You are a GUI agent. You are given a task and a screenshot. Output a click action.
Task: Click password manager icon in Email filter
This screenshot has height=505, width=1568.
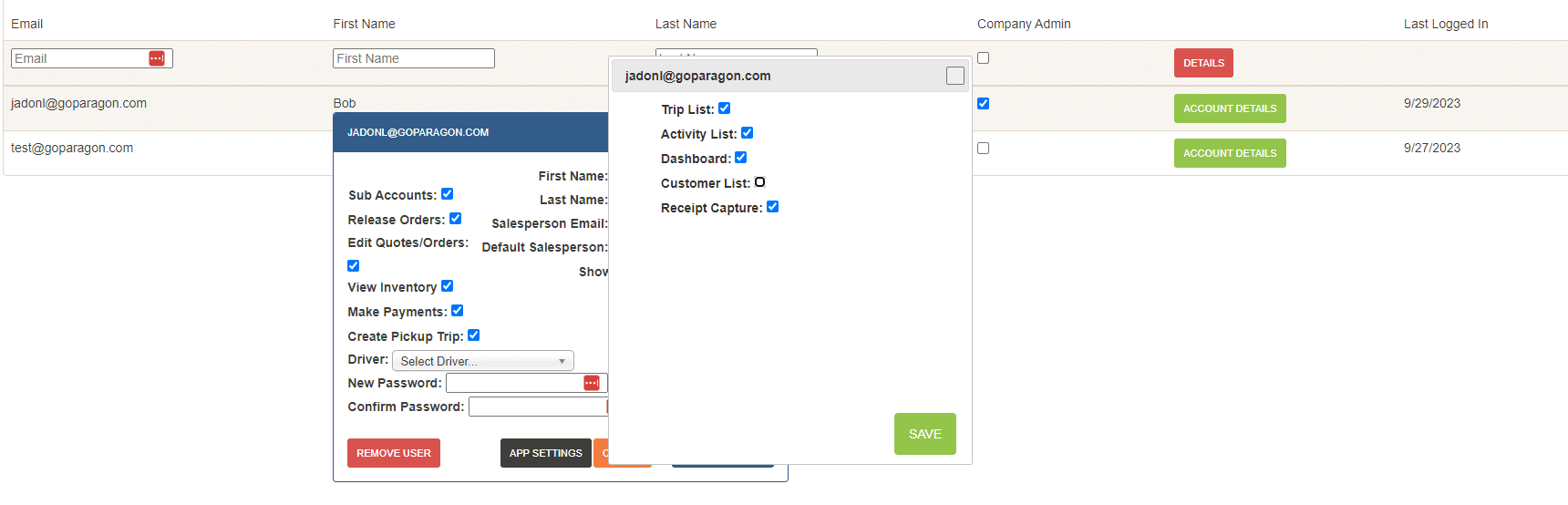point(157,58)
